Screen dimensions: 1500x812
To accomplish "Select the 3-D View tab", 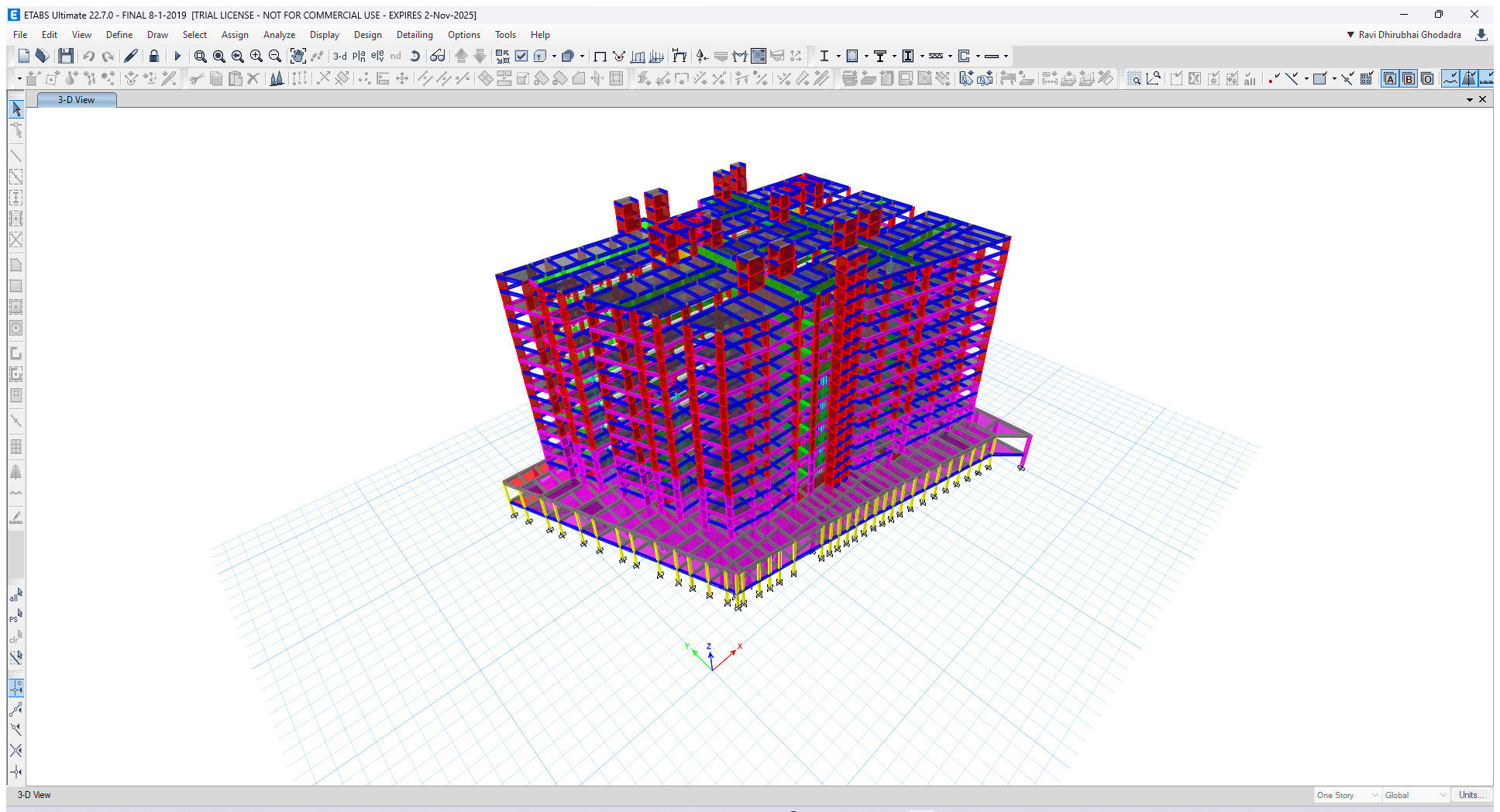I will tap(76, 100).
